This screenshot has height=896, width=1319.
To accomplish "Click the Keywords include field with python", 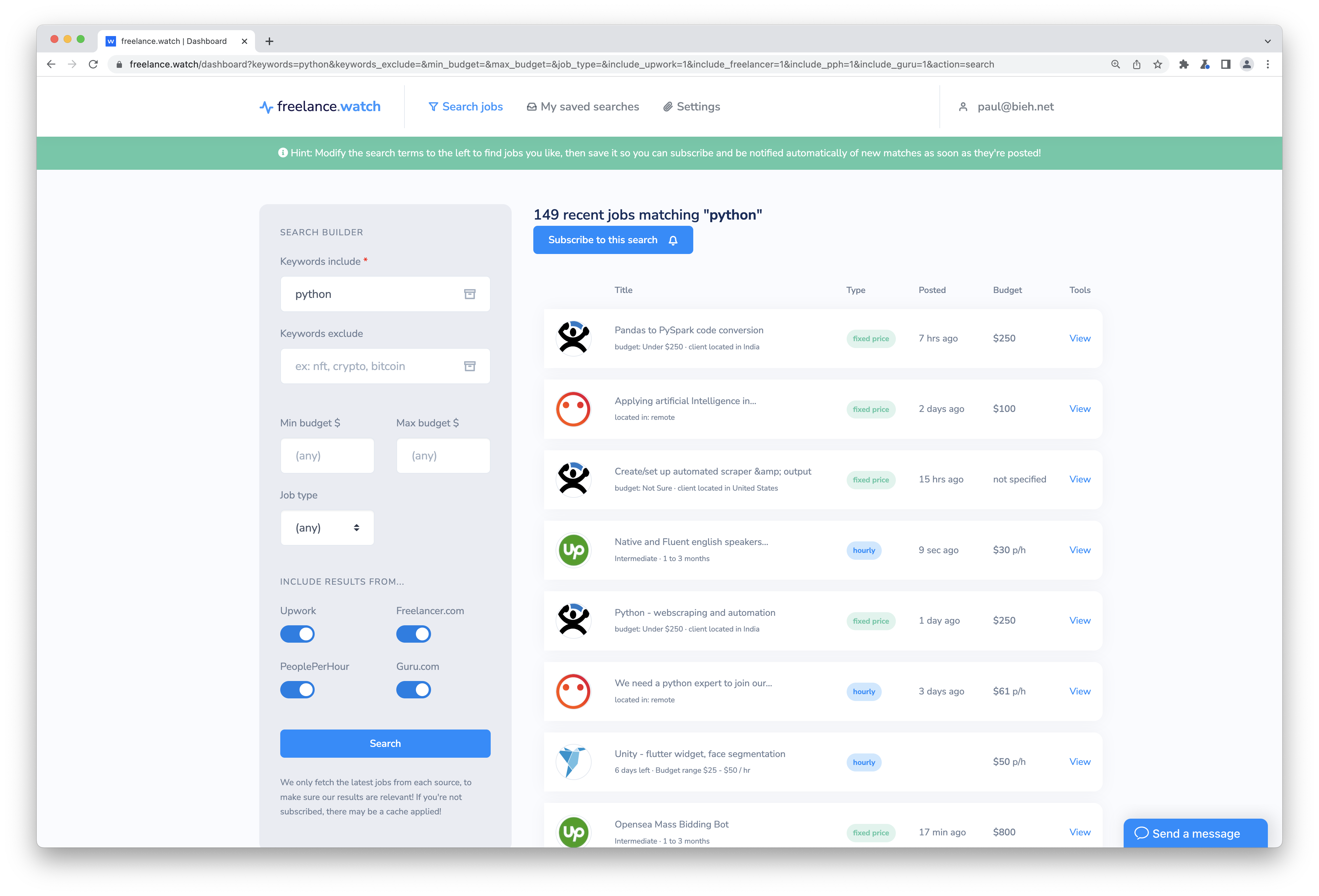I will pyautogui.click(x=385, y=294).
